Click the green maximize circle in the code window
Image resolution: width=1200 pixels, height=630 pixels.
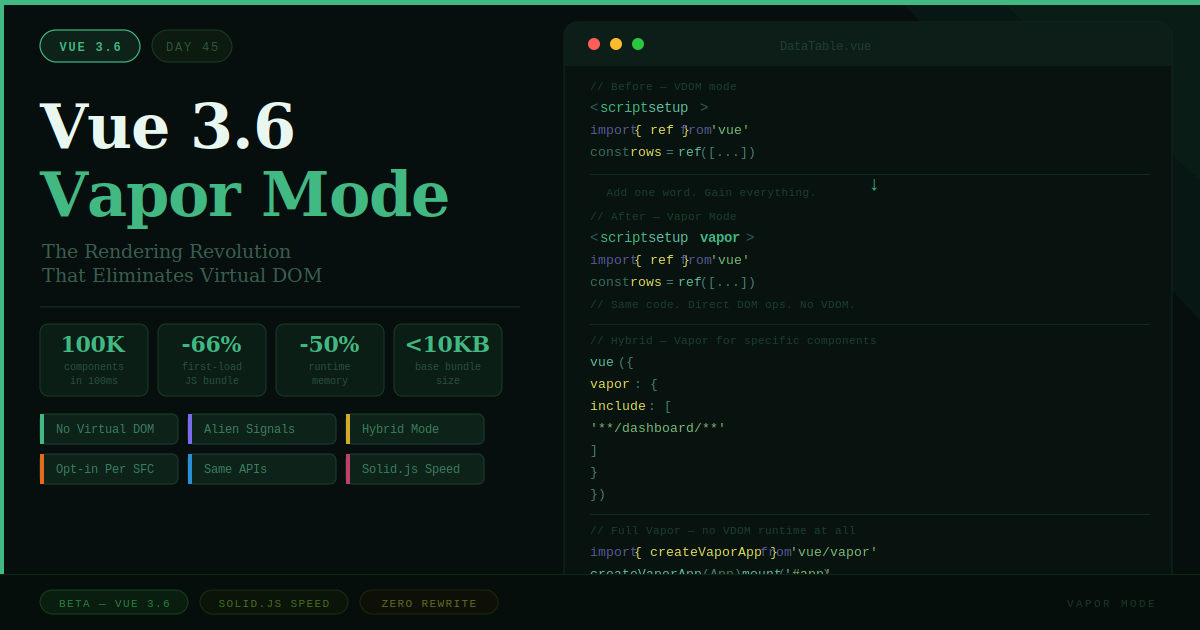click(x=638, y=44)
